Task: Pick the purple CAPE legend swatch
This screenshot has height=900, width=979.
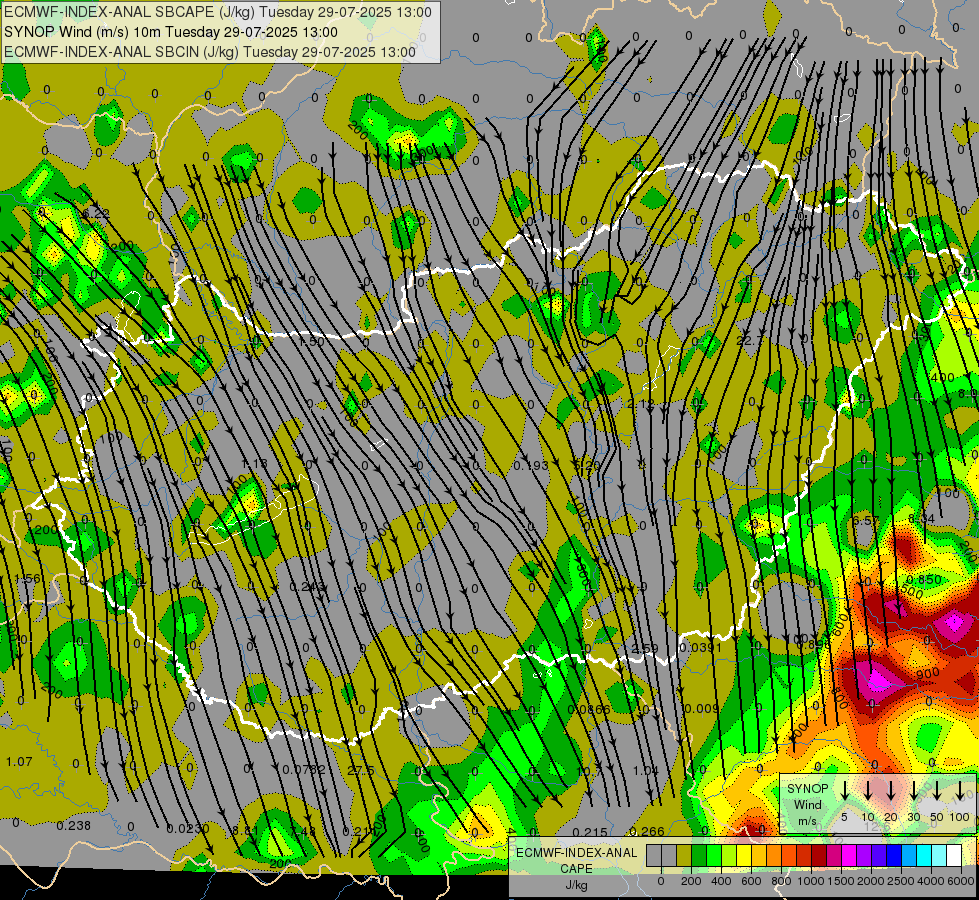Action: tap(864, 855)
